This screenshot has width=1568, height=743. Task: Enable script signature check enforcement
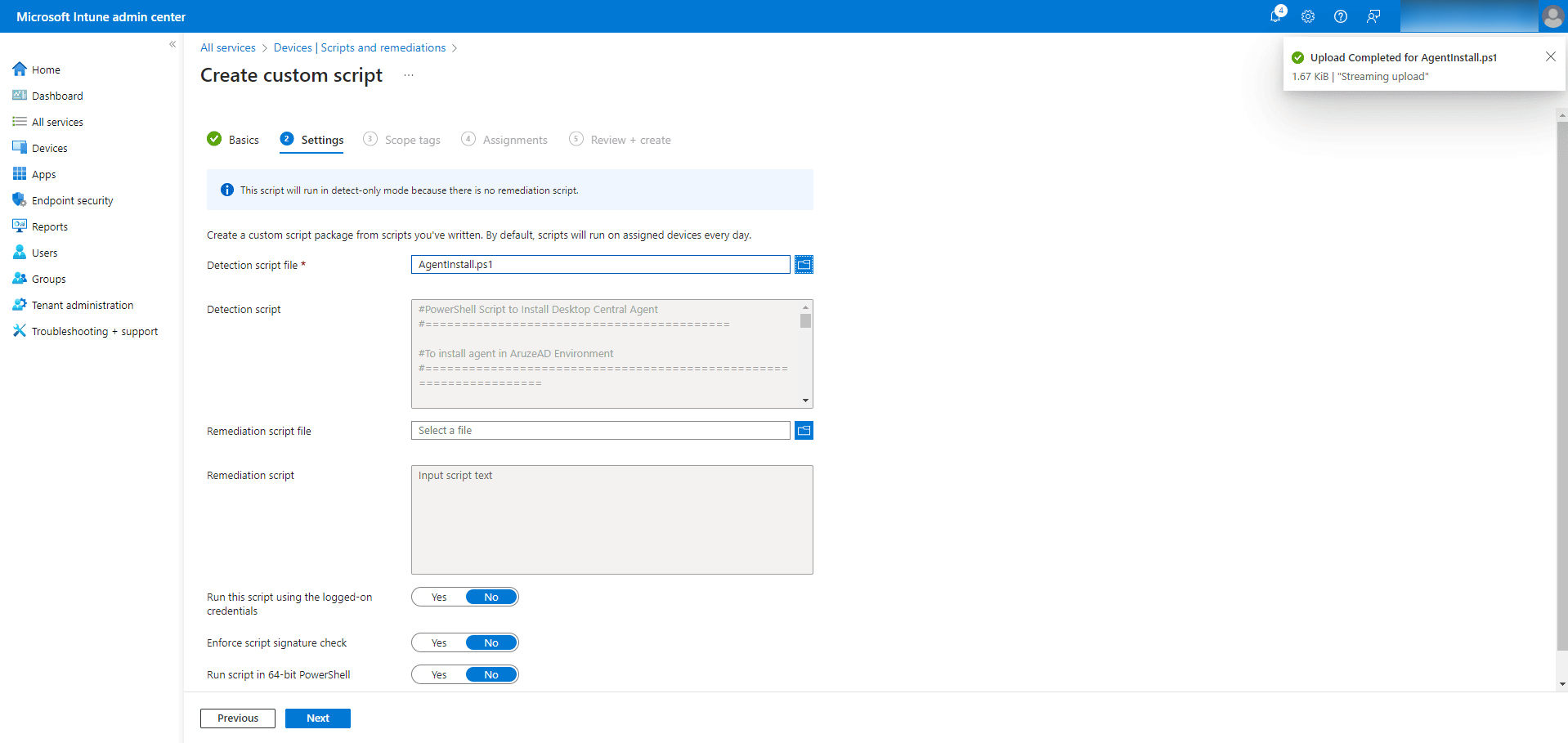tap(438, 642)
